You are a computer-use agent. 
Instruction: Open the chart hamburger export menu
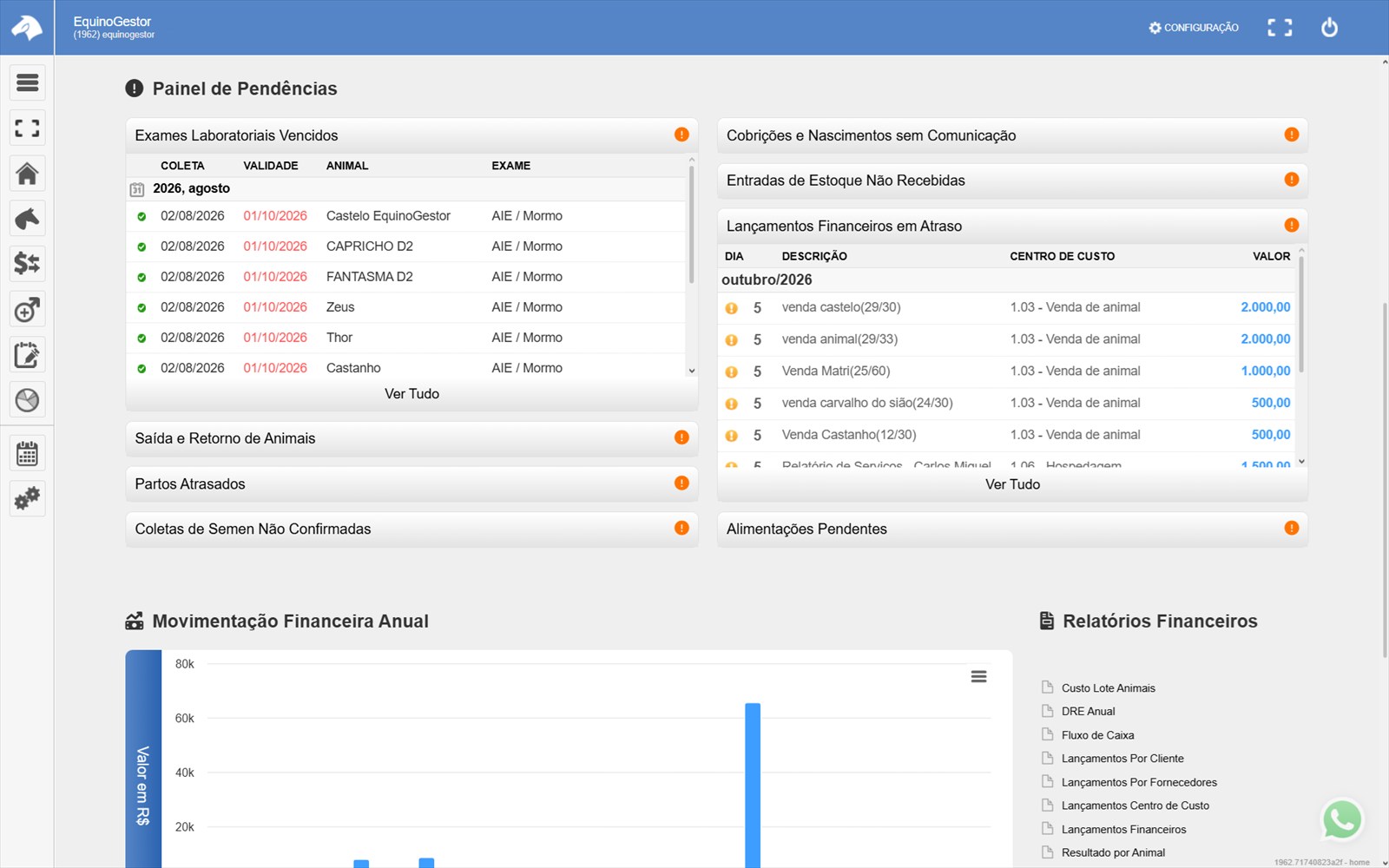(978, 677)
